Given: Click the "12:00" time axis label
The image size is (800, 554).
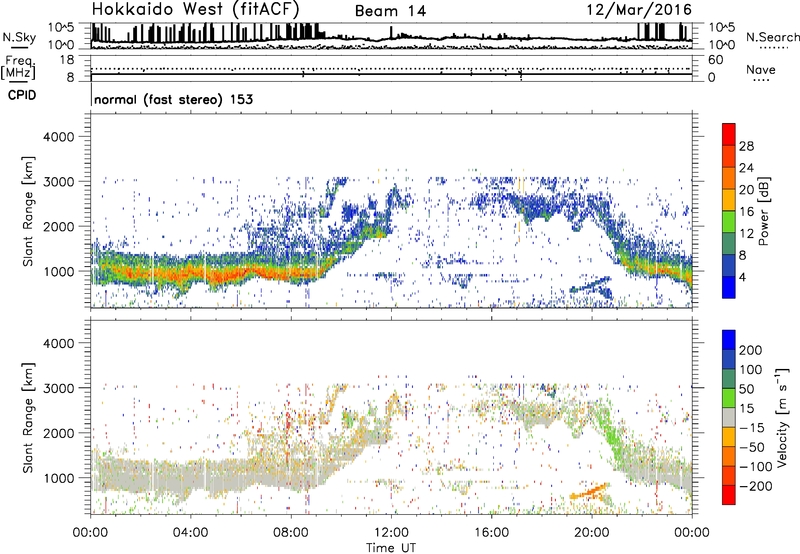Looking at the screenshot, I should (x=391, y=533).
